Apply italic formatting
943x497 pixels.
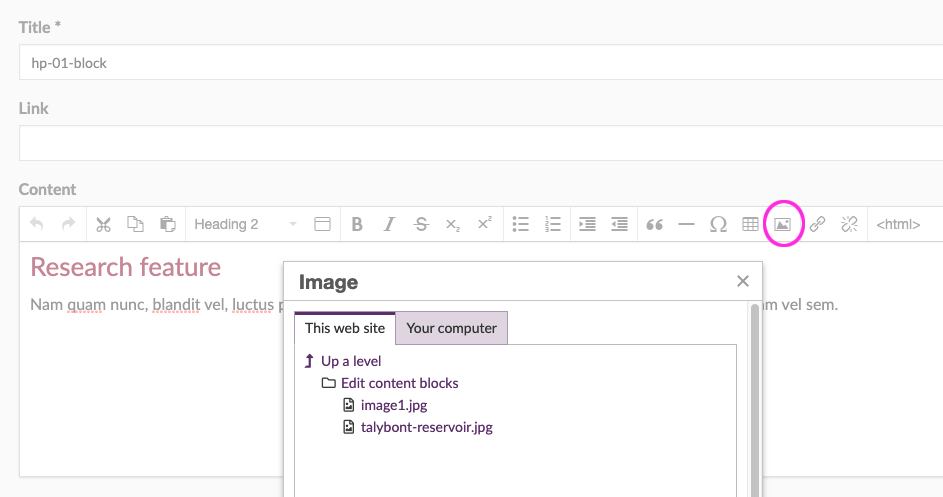389,224
